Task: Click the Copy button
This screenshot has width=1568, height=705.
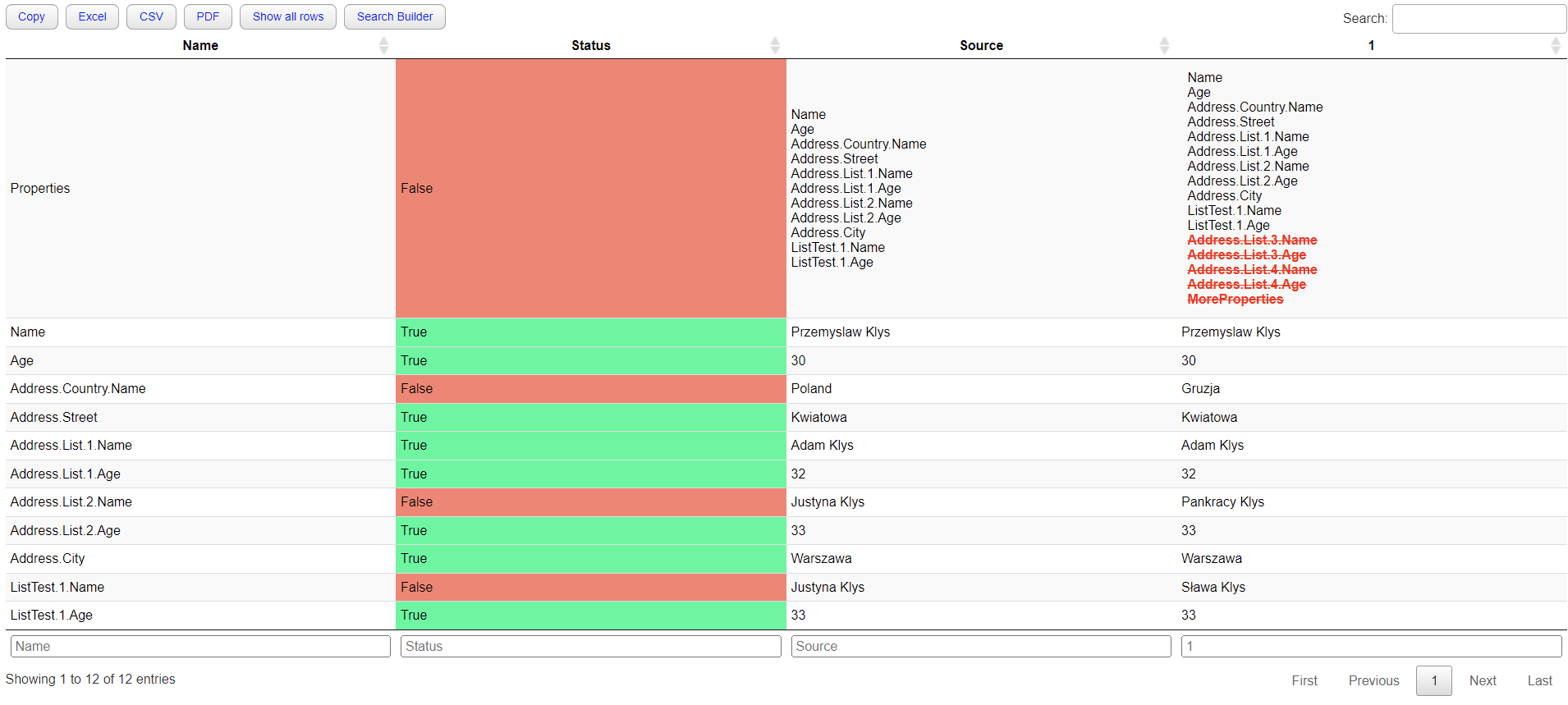Action: point(32,16)
